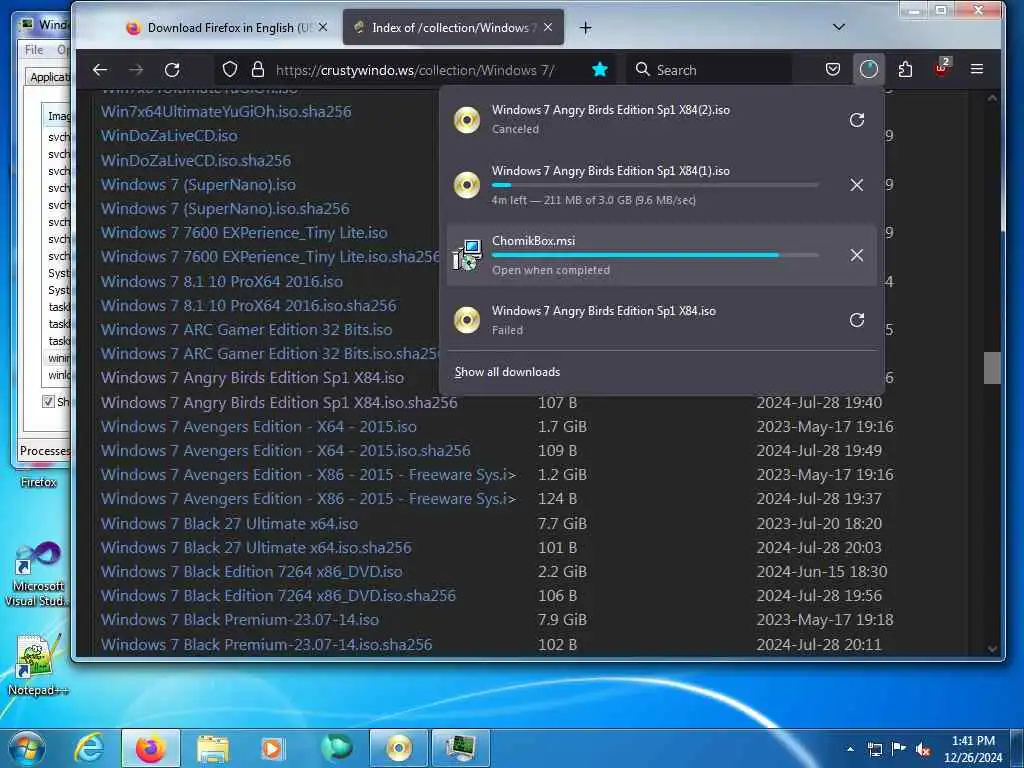Open Windows 7 ARC Gamer Edition 32 Bits.iso
The width and height of the screenshot is (1024, 768).
[x=246, y=330]
